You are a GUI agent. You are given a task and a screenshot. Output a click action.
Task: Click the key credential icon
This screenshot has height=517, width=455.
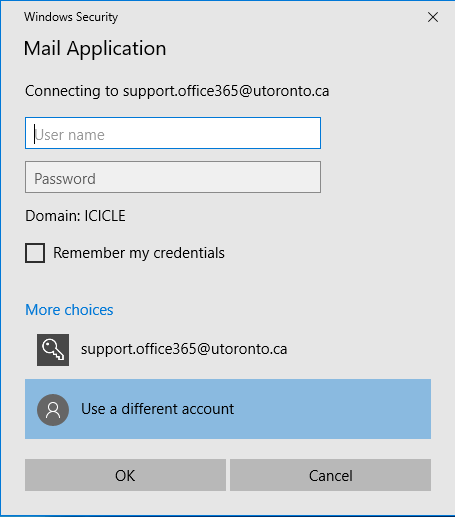click(53, 350)
